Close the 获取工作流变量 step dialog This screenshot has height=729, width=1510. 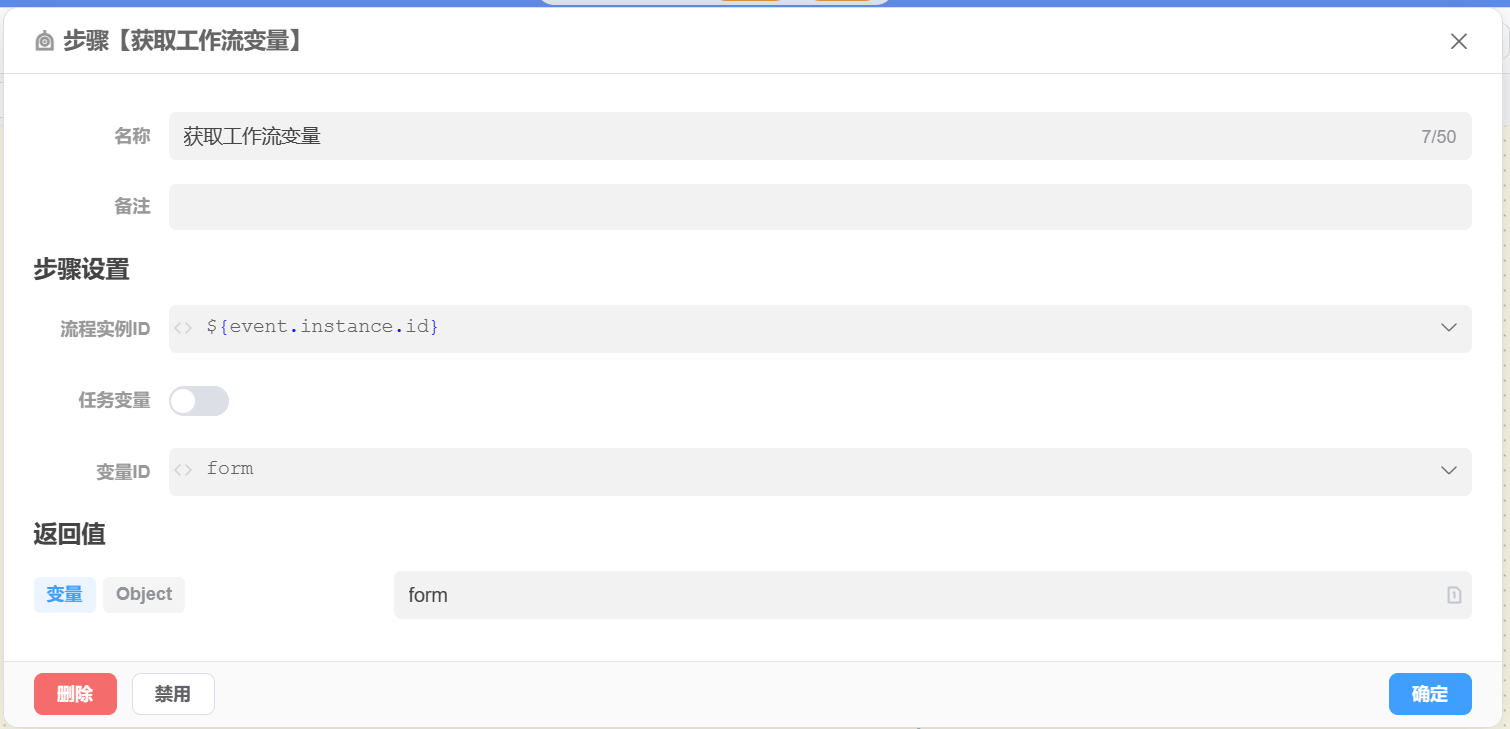click(x=1459, y=41)
